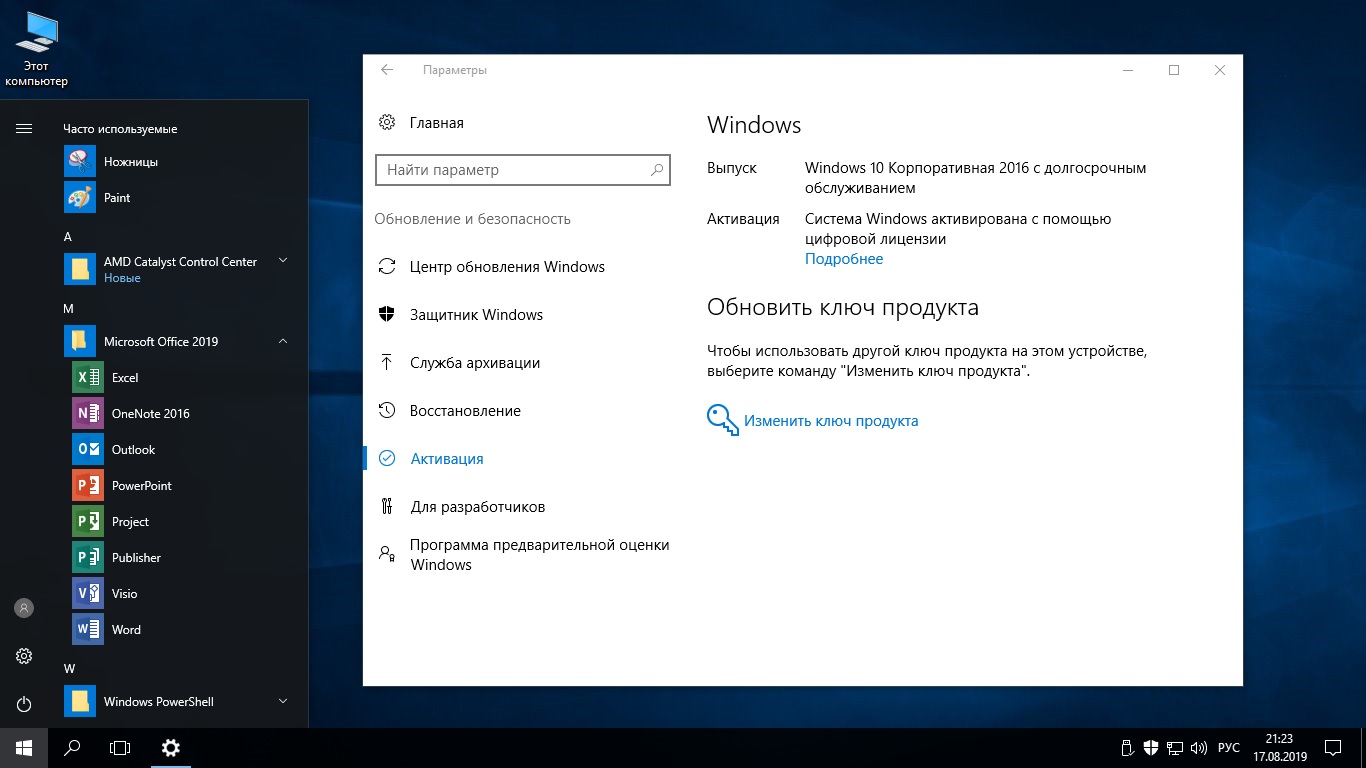Click the Settings app taskbar icon
This screenshot has height=768, width=1366.
[171, 747]
